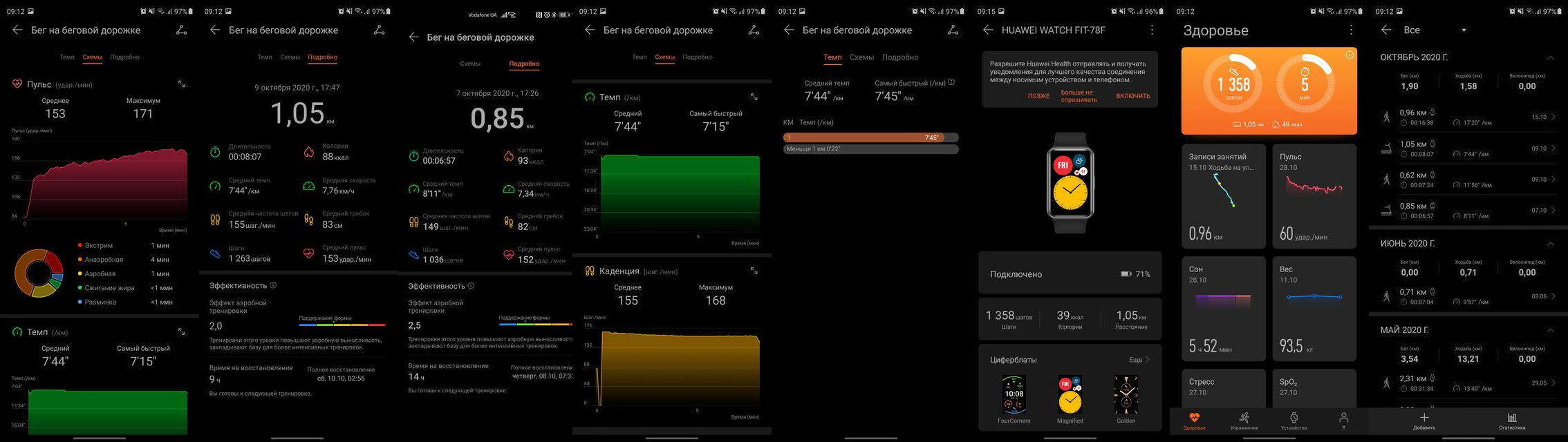Open Статистика at the bottom of the workouts list

(x=1512, y=421)
